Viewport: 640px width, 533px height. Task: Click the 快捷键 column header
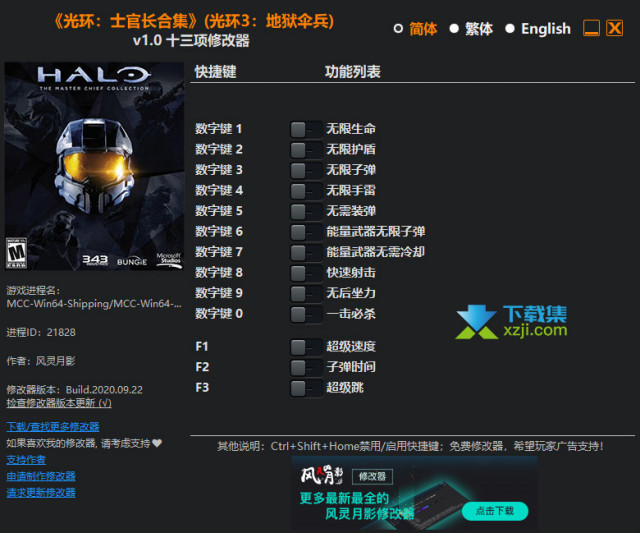pos(216,72)
